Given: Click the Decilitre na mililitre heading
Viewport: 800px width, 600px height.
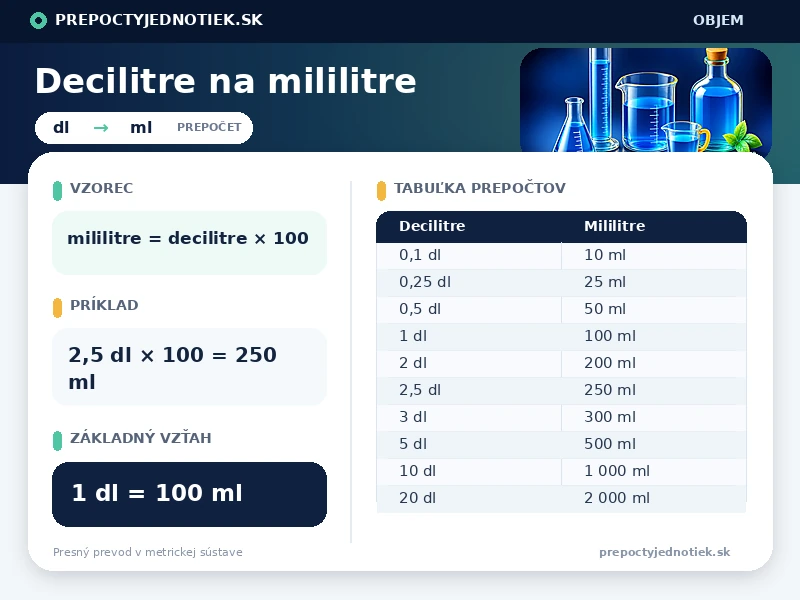Looking at the screenshot, I should [226, 81].
